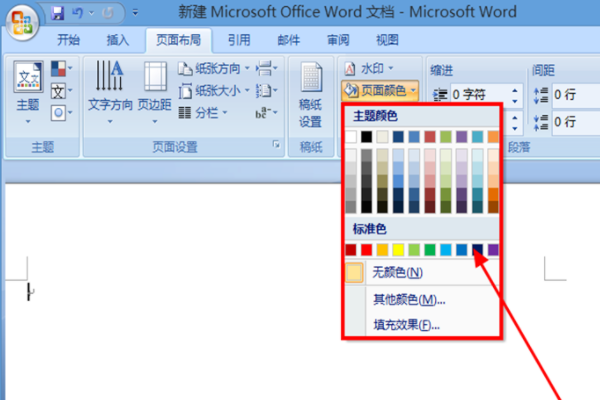This screenshot has height=400, width=600.
Task: Pick the yellow standard color swatch
Action: point(398,250)
